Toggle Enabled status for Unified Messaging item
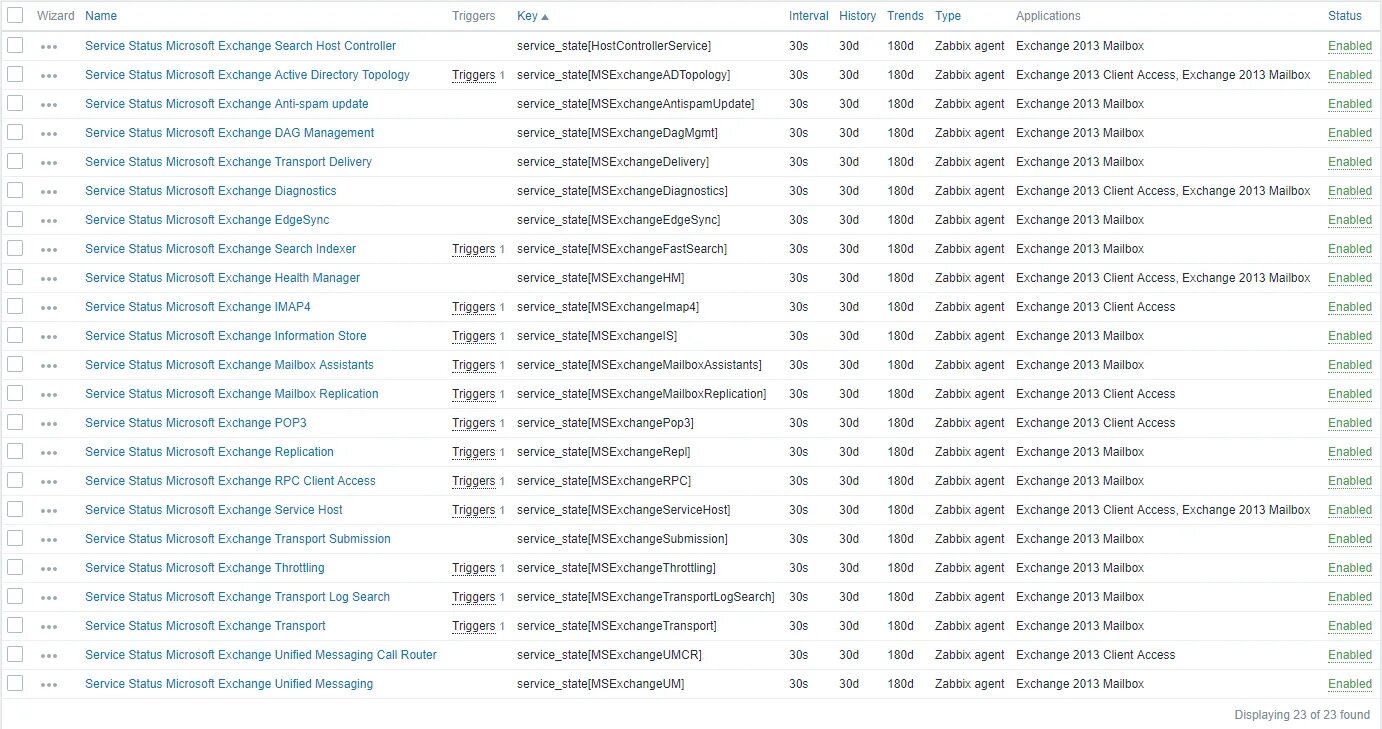1382x729 pixels. pos(1350,684)
